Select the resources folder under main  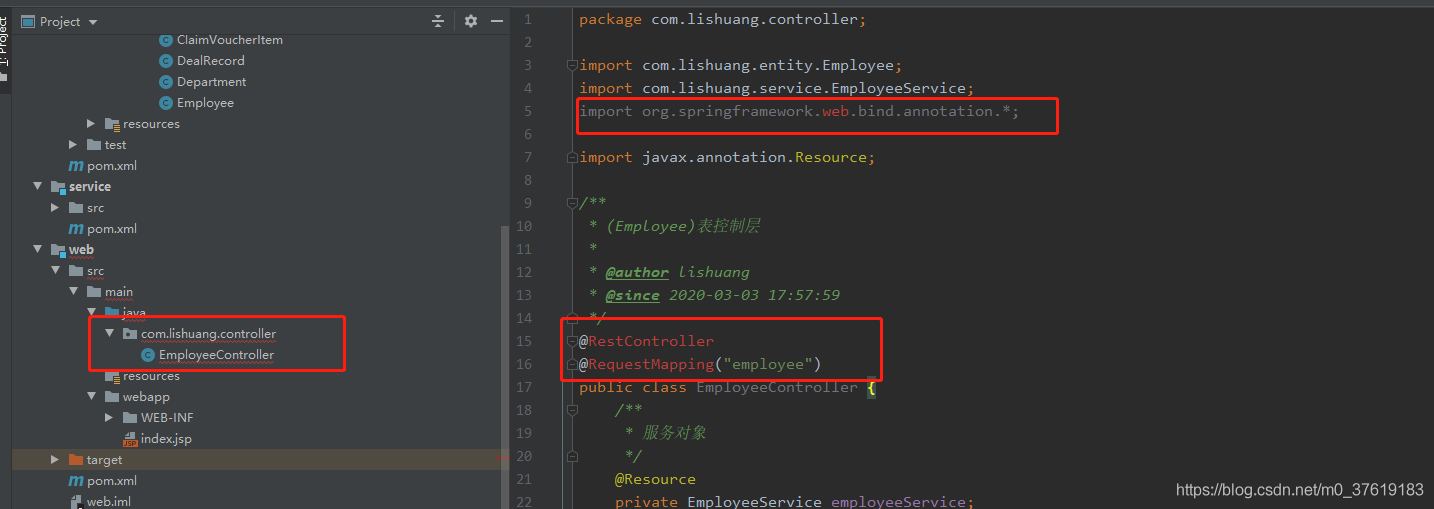pyautogui.click(x=151, y=376)
